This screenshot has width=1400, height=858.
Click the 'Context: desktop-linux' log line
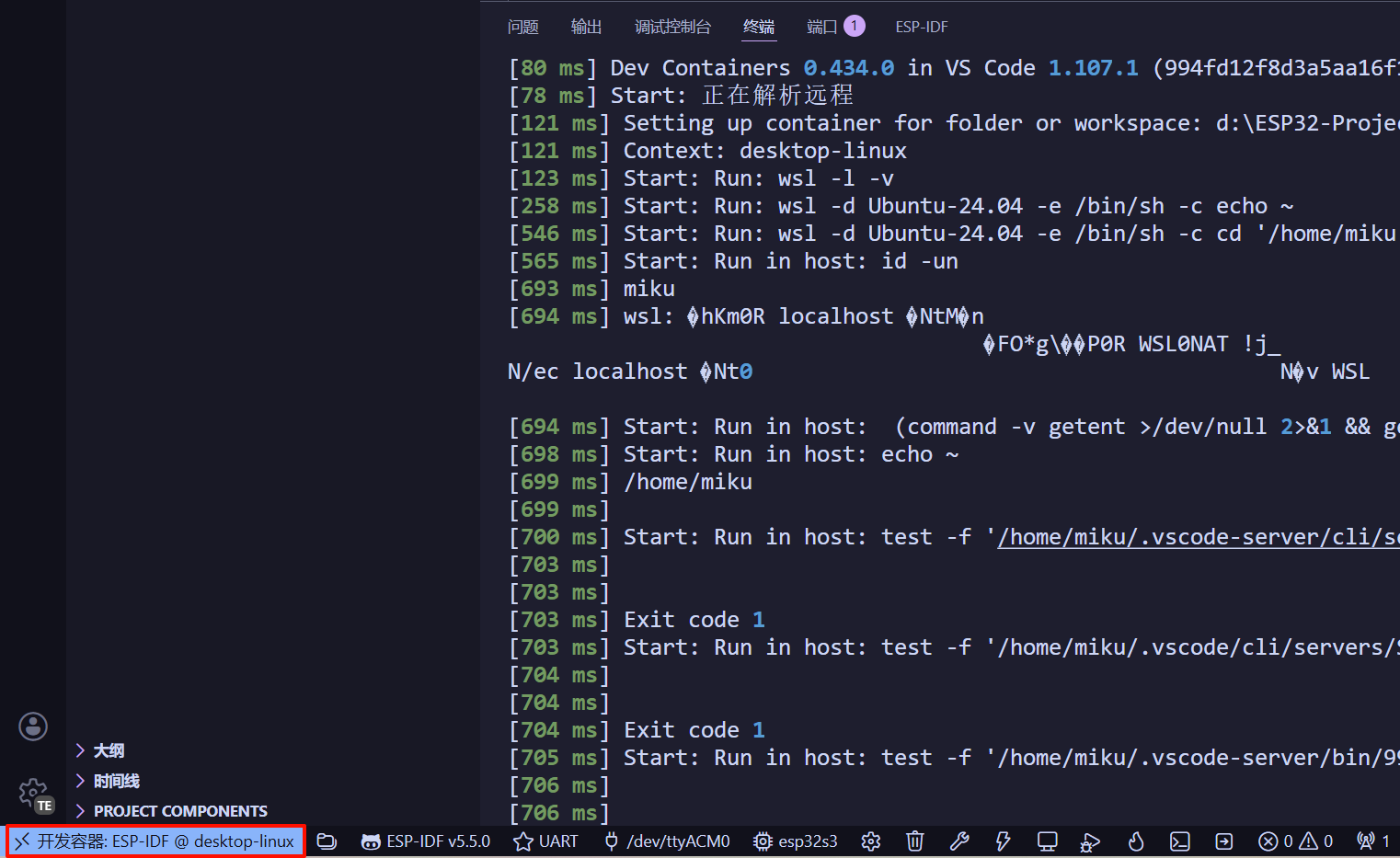click(765, 151)
